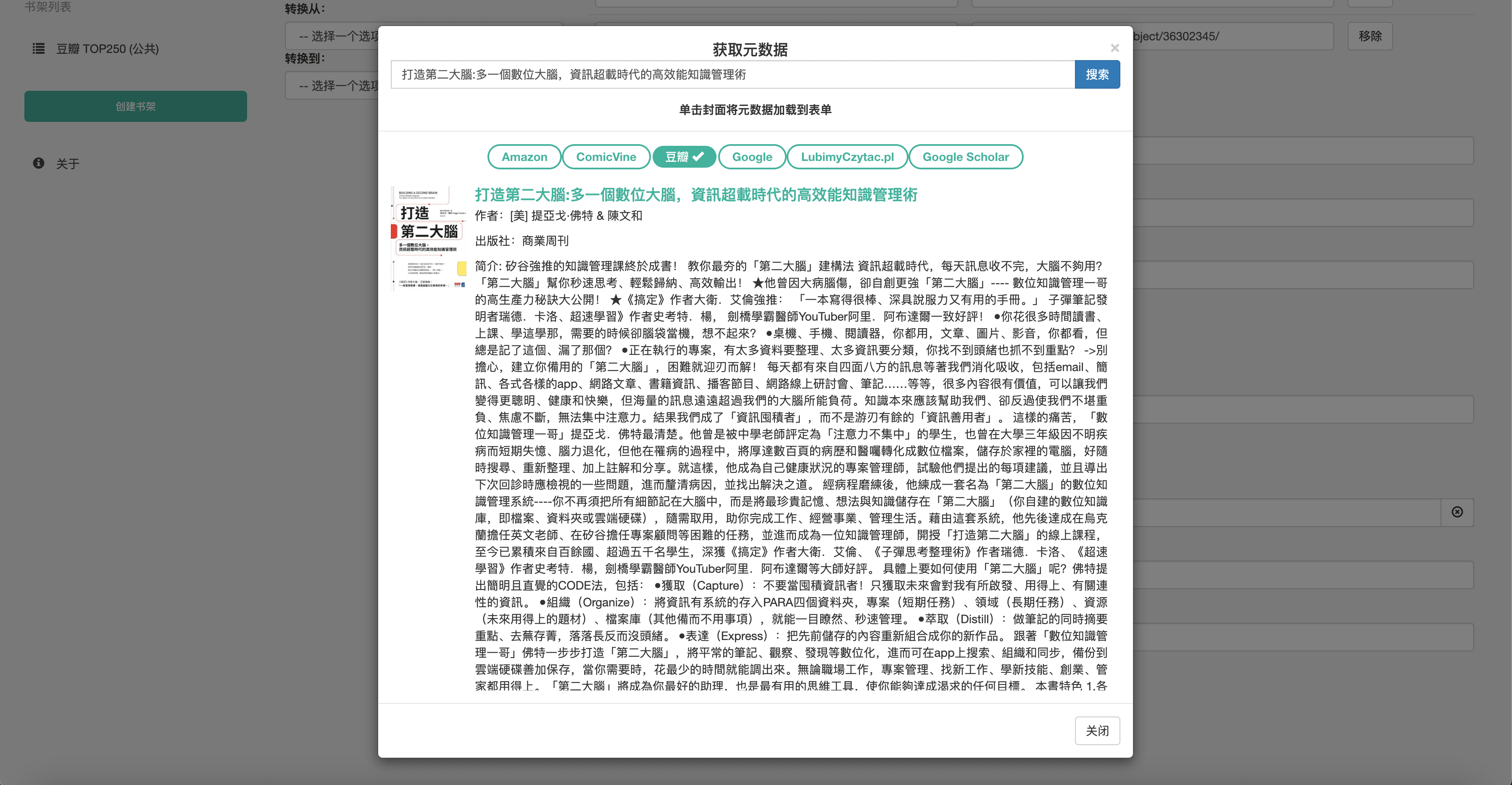This screenshot has height=785, width=1512.
Task: Click the 单击封面将元数据加载到表单 hint text
Action: point(755,110)
